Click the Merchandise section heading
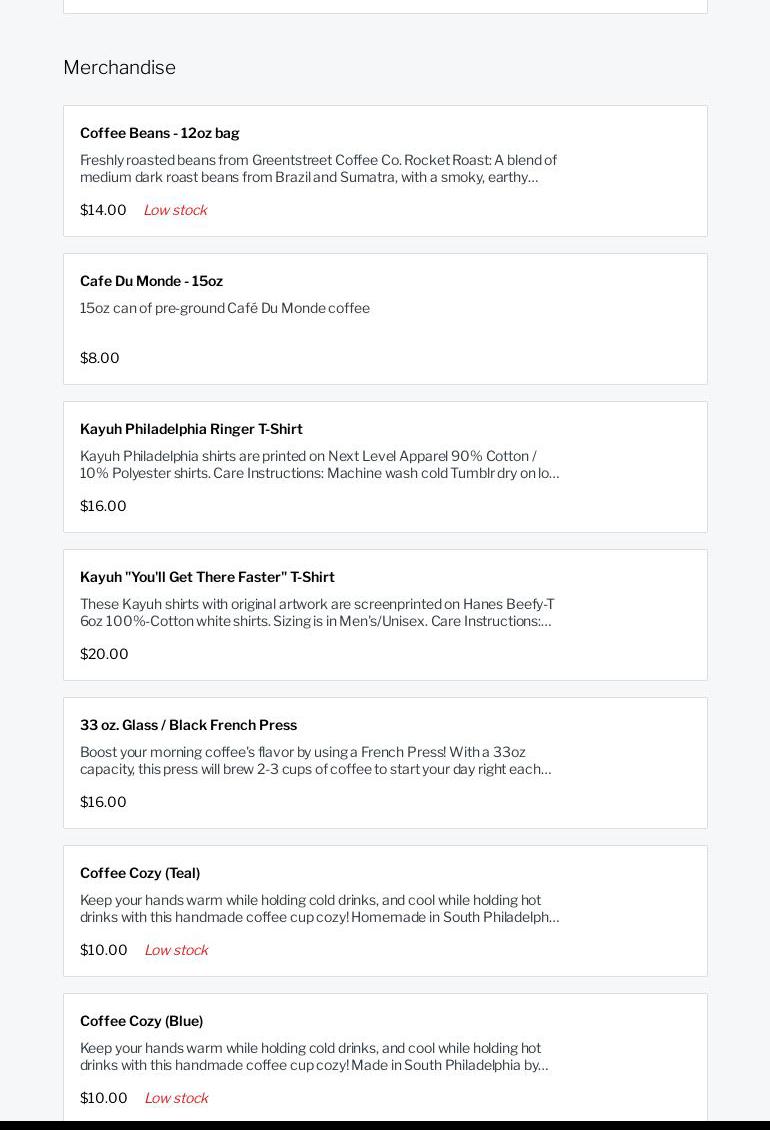The height and width of the screenshot is (1130, 770). 119,67
